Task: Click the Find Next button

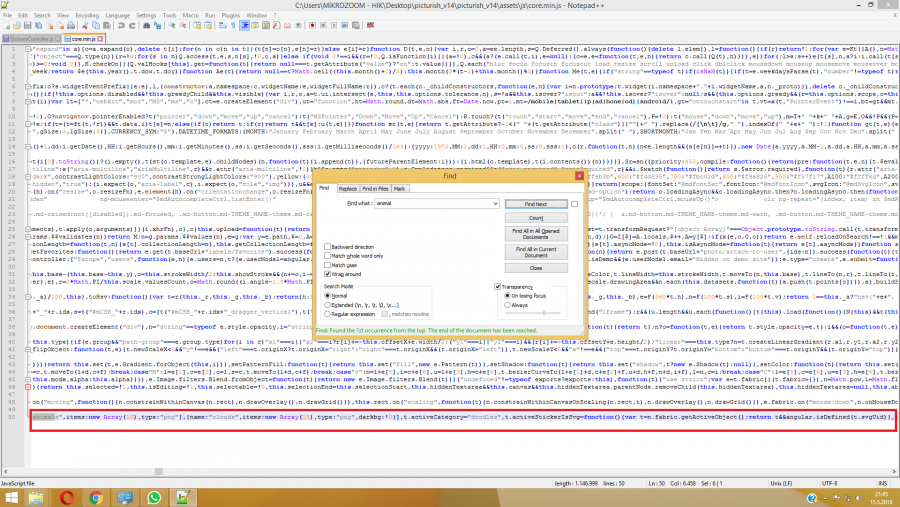Action: [x=535, y=203]
